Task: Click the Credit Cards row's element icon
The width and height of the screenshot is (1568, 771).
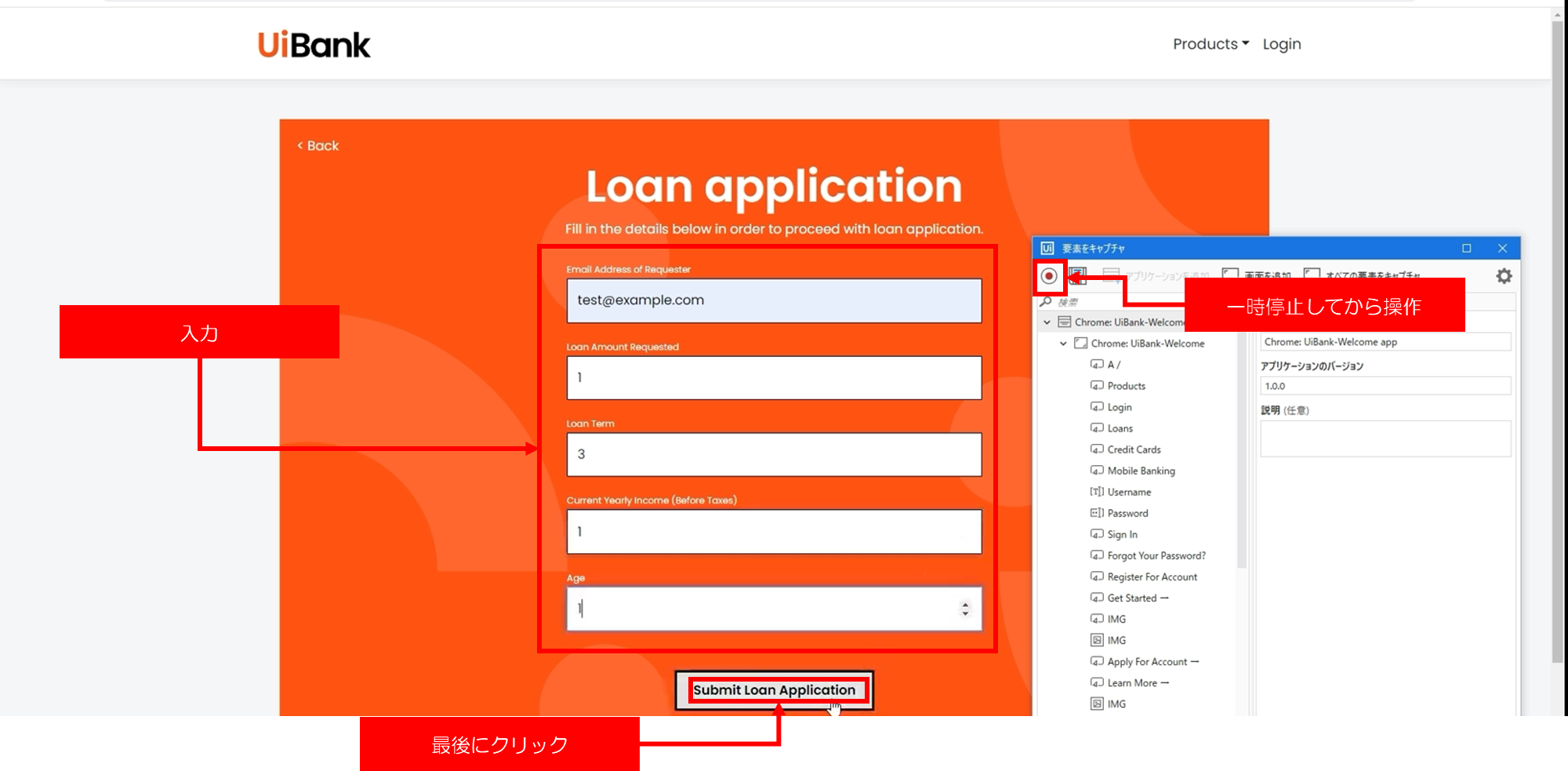Action: [1097, 449]
